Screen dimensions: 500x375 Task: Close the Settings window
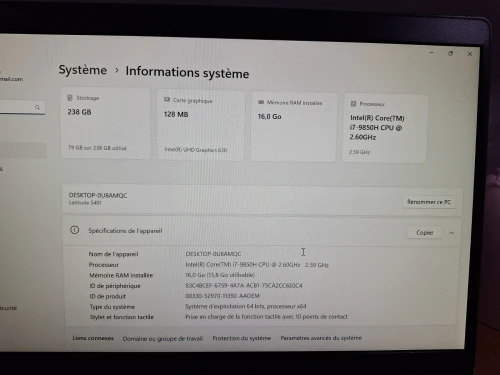(x=470, y=54)
